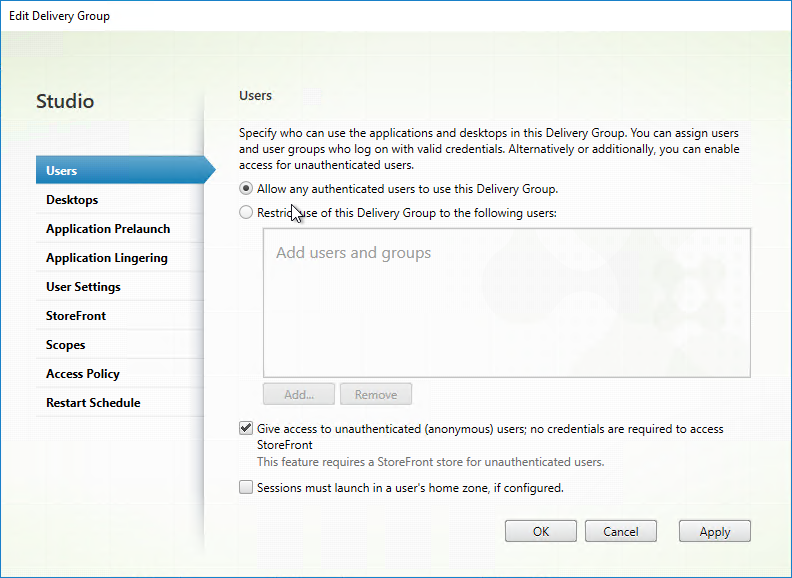
Task: Click the Edit Delivery Group window title
Action: coord(60,16)
